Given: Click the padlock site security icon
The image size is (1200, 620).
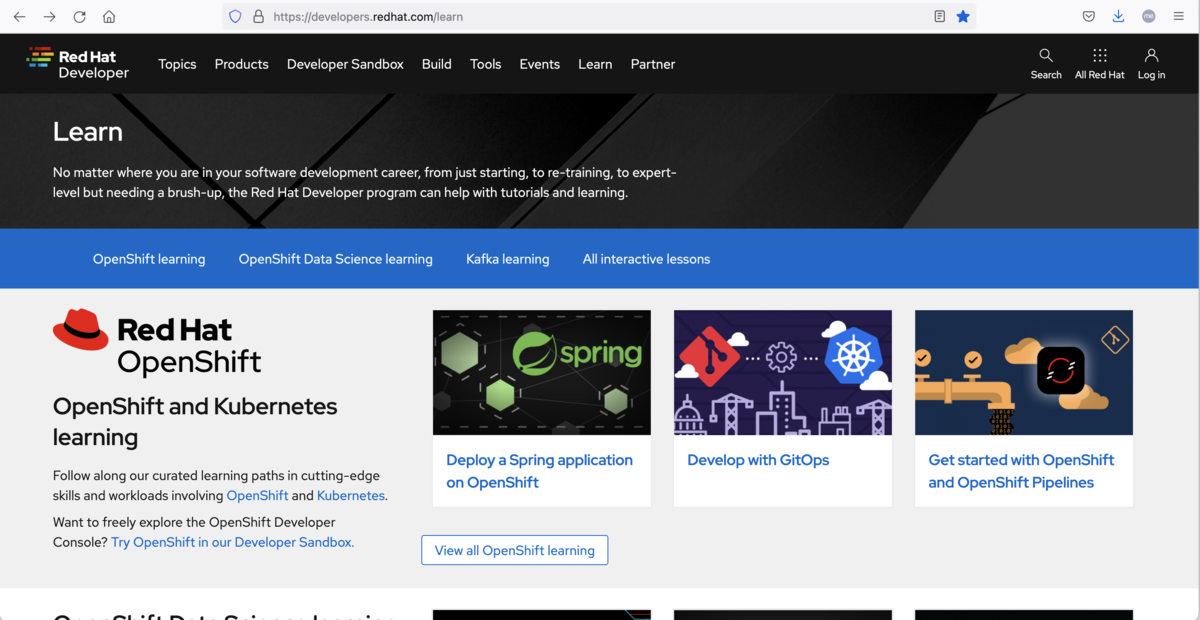Looking at the screenshot, I should pos(258,17).
